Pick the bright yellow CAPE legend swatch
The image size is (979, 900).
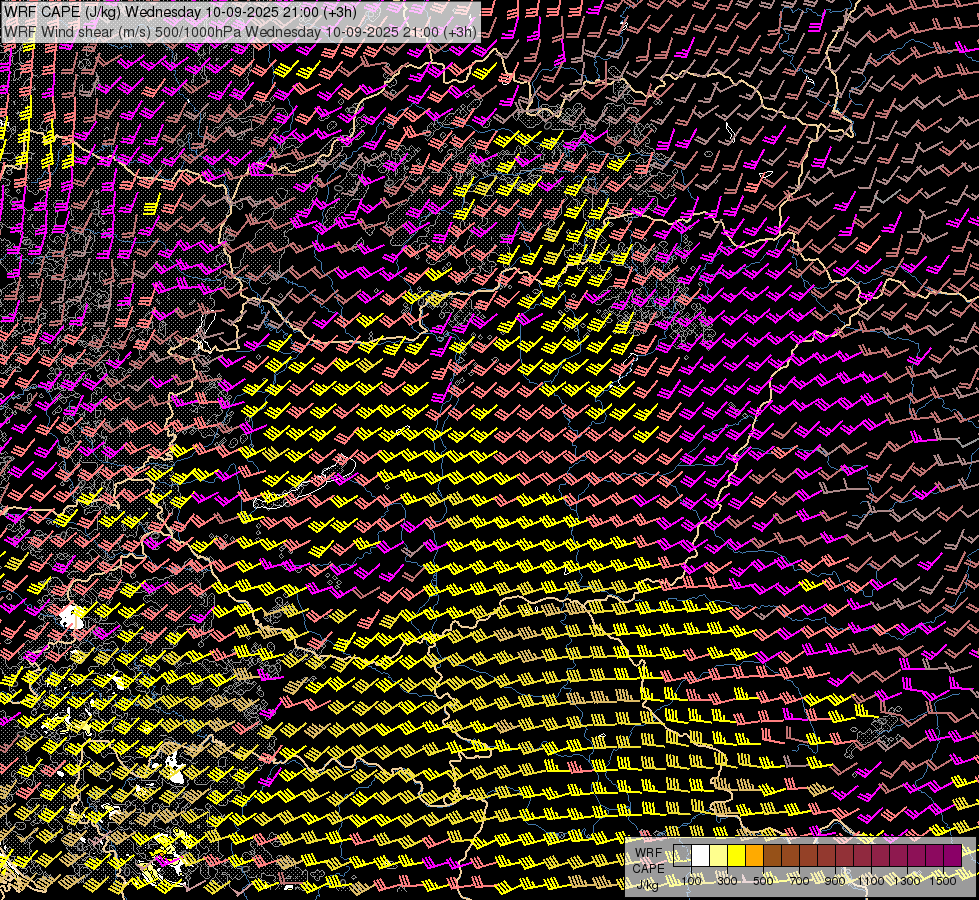[x=737, y=856]
